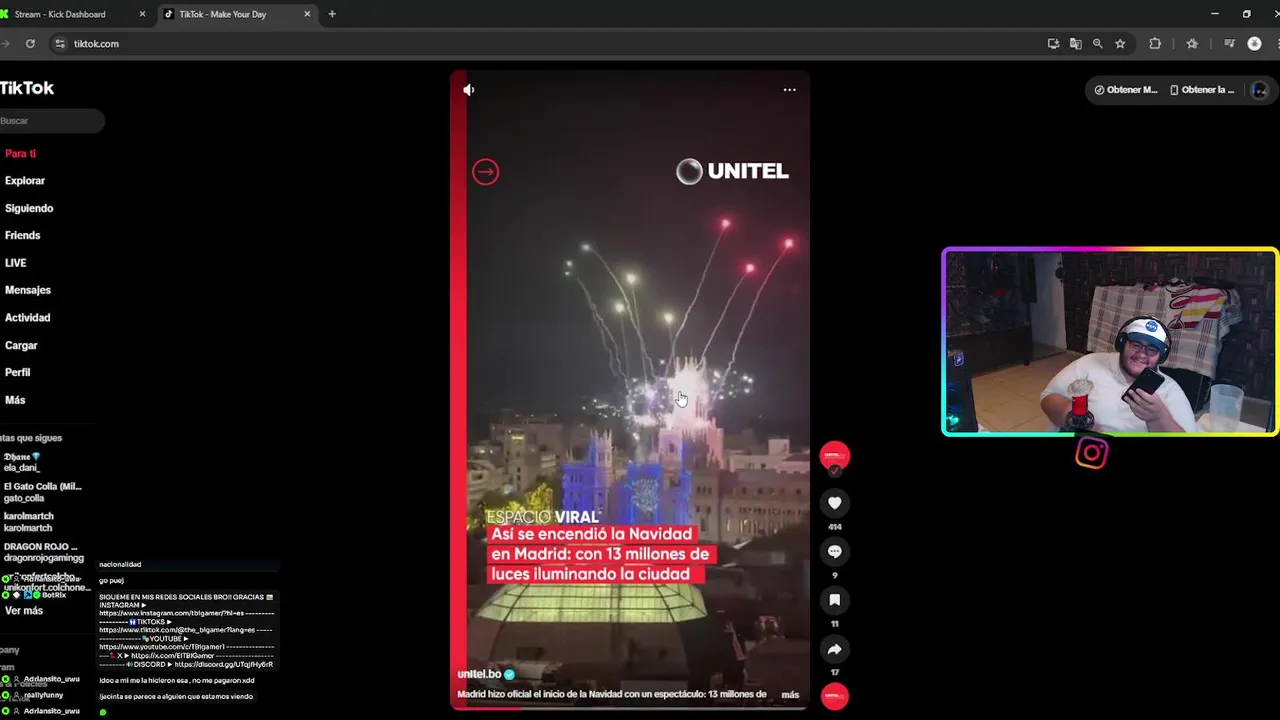Open Actividad notifications
This screenshot has height=720, width=1280.
point(27,318)
